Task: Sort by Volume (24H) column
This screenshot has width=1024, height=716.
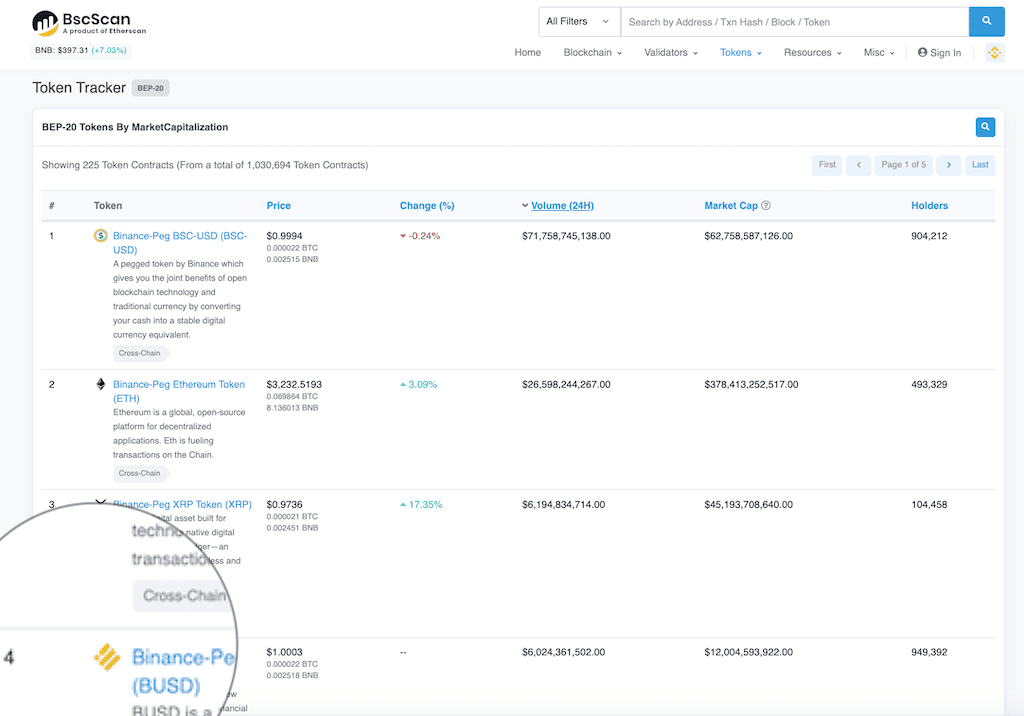Action: pos(562,205)
